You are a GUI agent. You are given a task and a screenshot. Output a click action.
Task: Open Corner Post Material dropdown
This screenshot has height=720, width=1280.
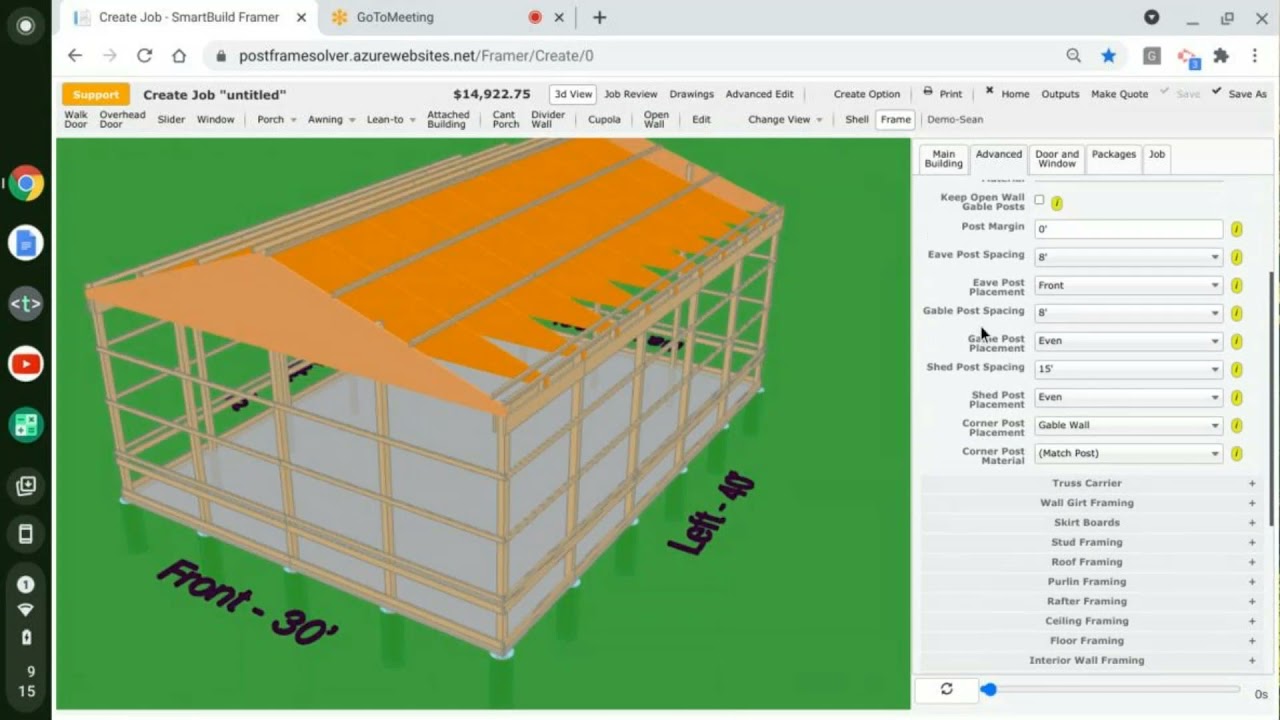click(1128, 453)
